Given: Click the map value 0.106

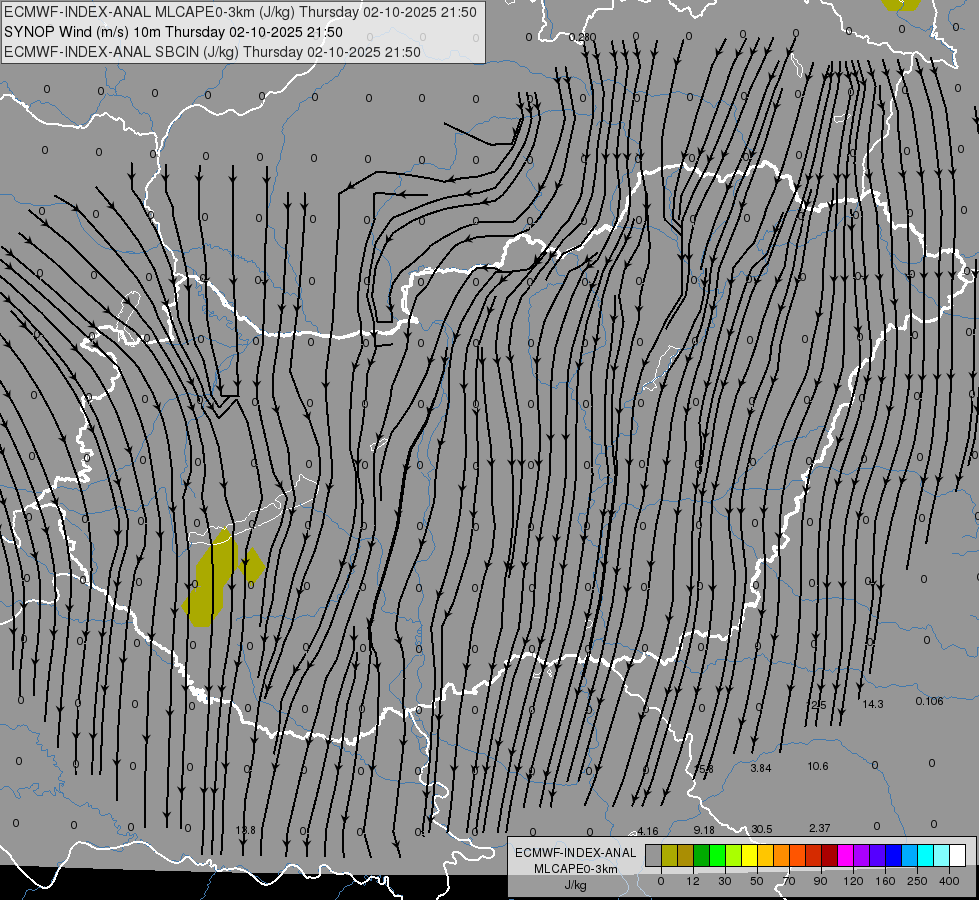Looking at the screenshot, I should pyautogui.click(x=929, y=701).
